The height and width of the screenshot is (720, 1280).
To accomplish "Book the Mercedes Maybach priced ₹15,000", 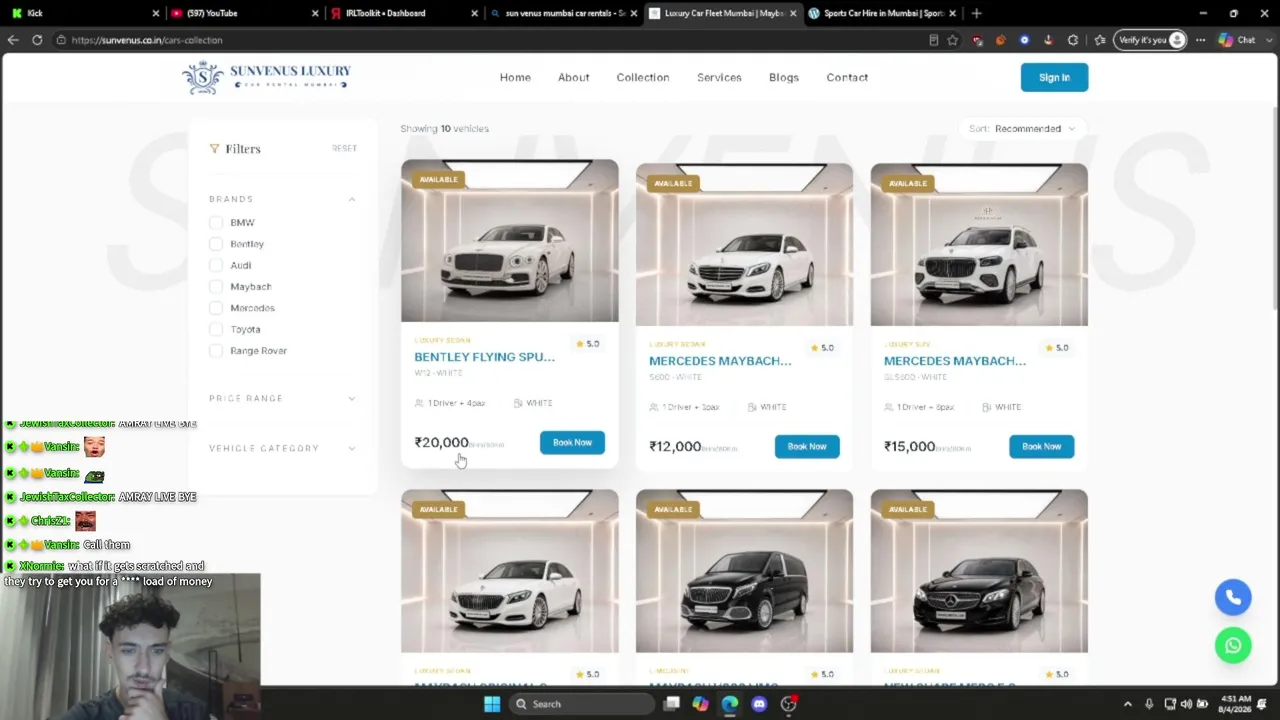I will pyautogui.click(x=1041, y=446).
